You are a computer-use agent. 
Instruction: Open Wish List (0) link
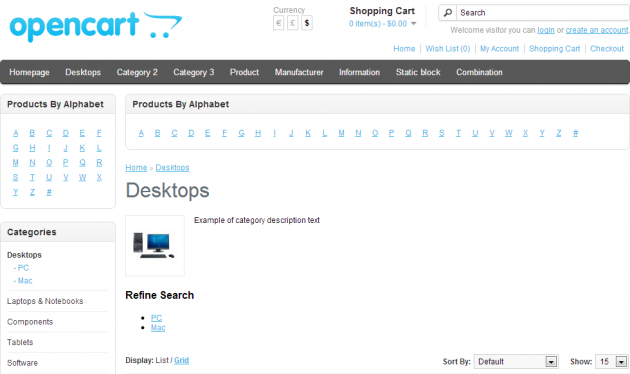[448, 49]
